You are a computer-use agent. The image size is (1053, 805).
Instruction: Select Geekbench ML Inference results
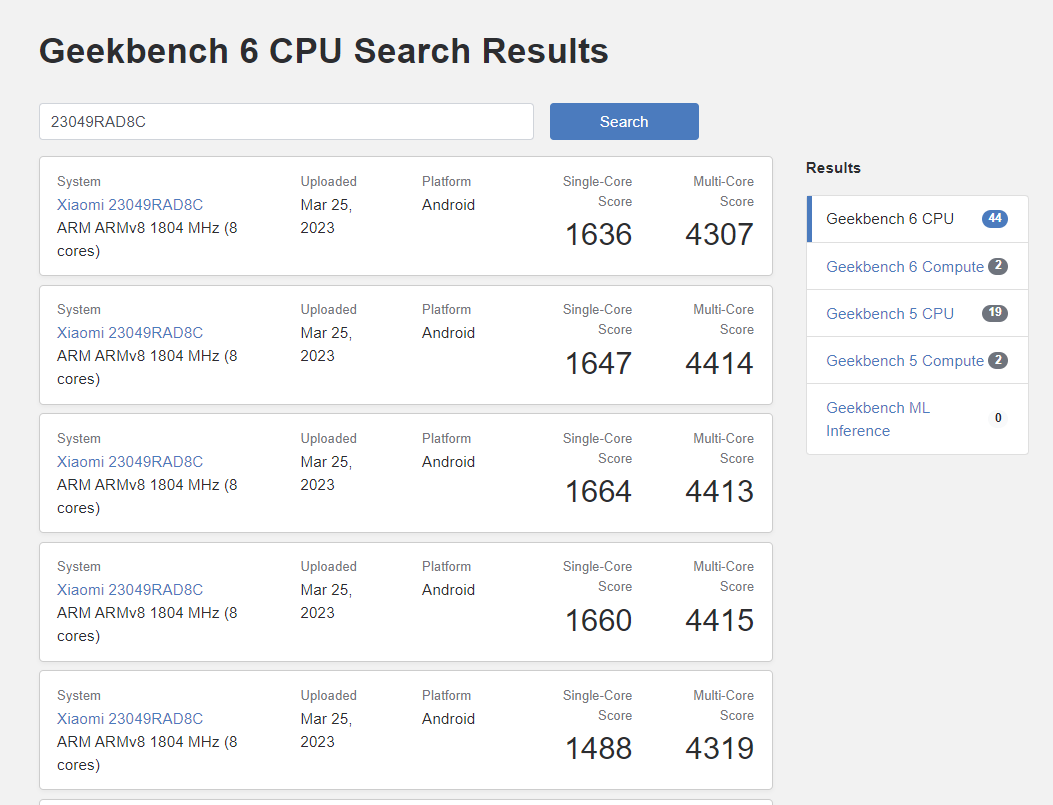click(877, 419)
